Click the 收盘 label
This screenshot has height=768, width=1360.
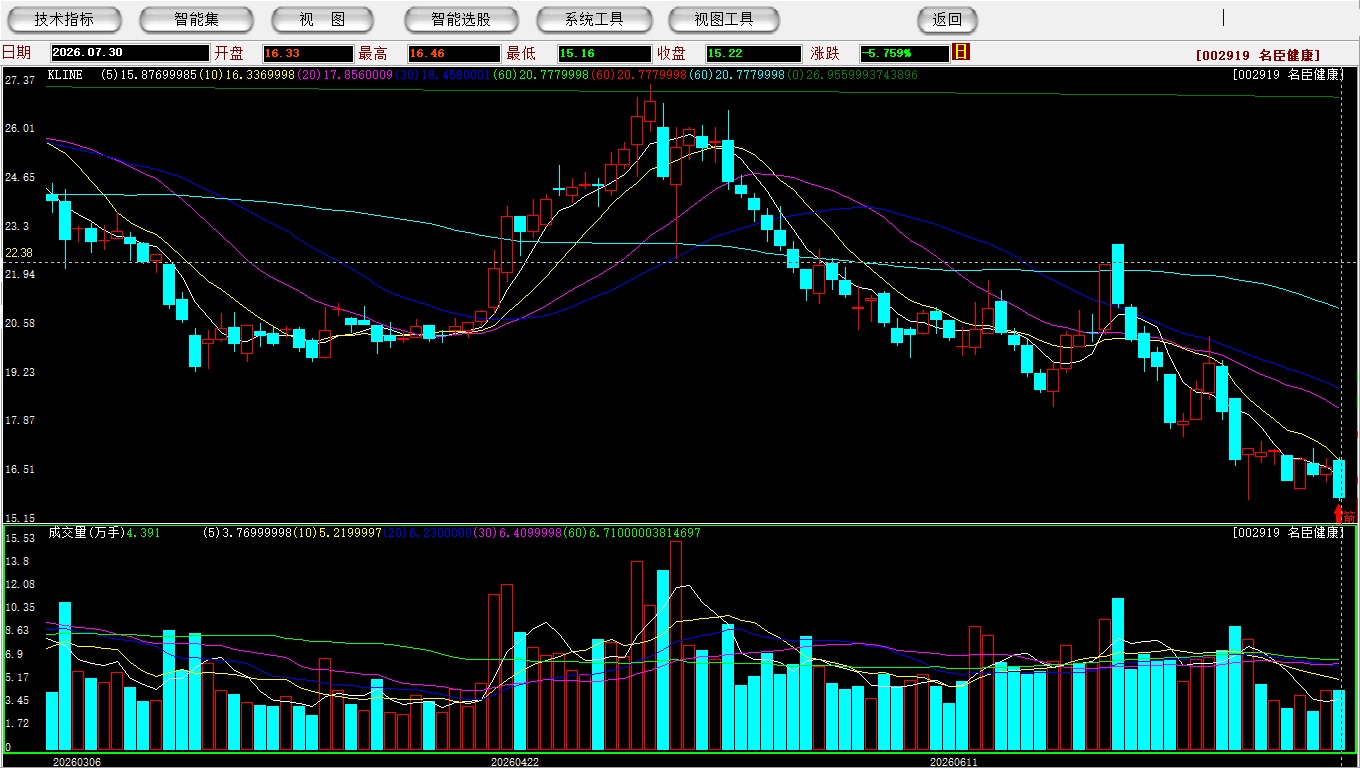click(671, 53)
